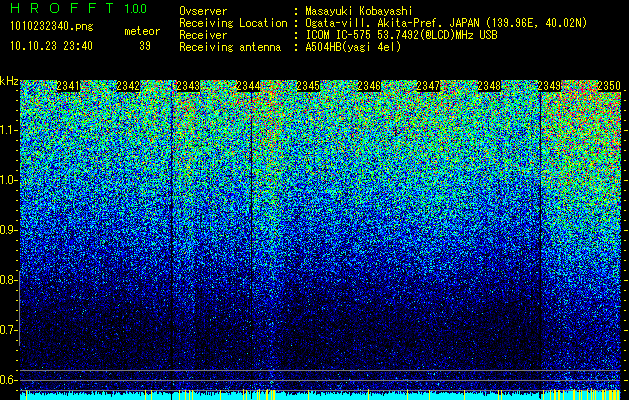Click the 0.6 frequency axis label
This screenshot has width=629, height=400.
click(x=8, y=380)
